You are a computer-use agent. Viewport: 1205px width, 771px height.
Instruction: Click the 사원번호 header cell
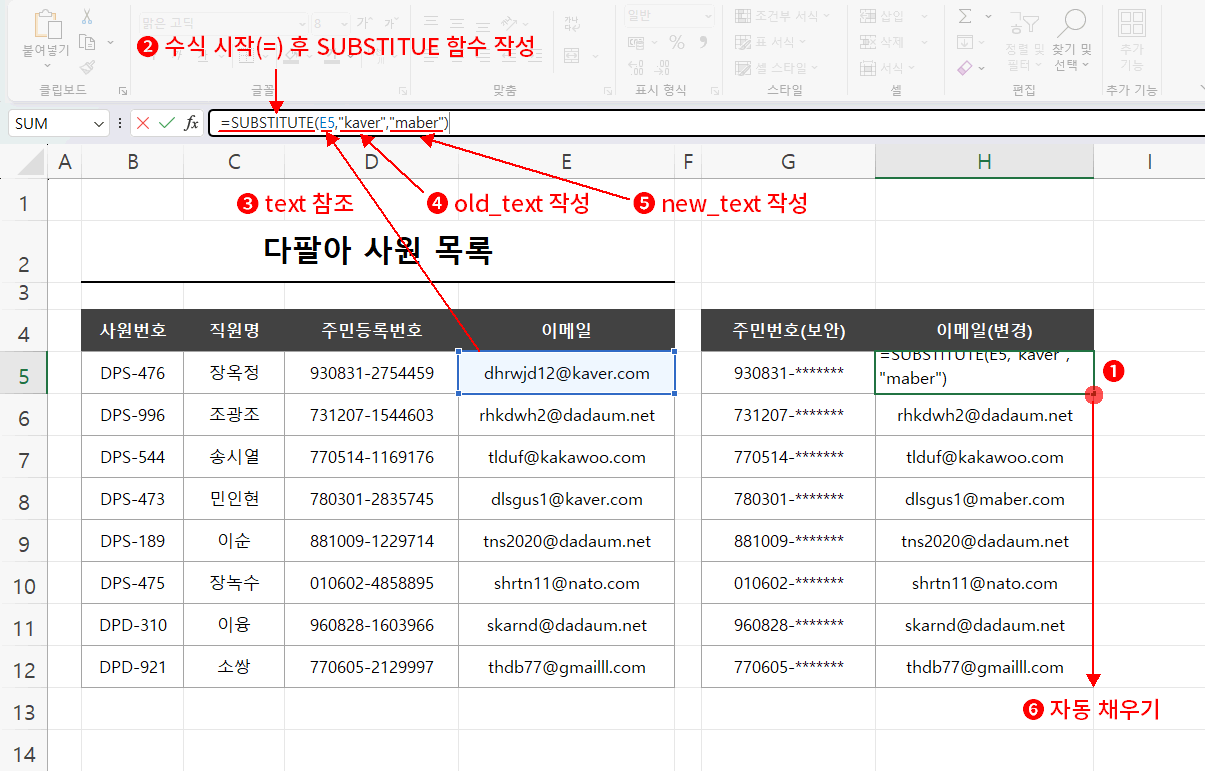tap(132, 331)
